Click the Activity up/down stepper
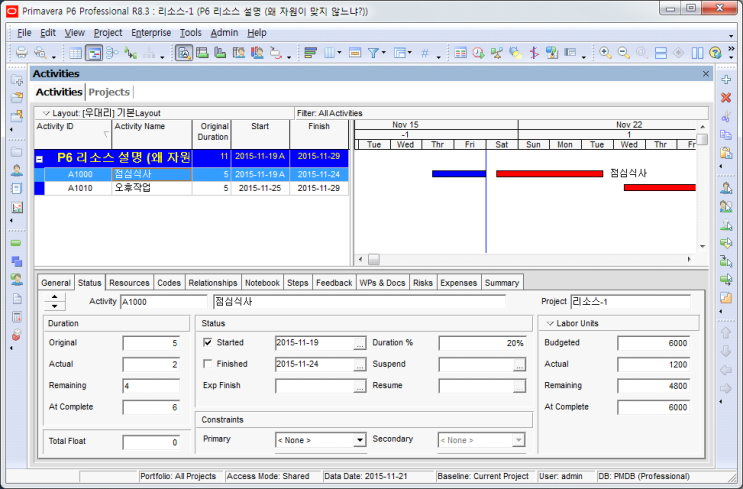Screen dimensions: 743x489 point(54,301)
